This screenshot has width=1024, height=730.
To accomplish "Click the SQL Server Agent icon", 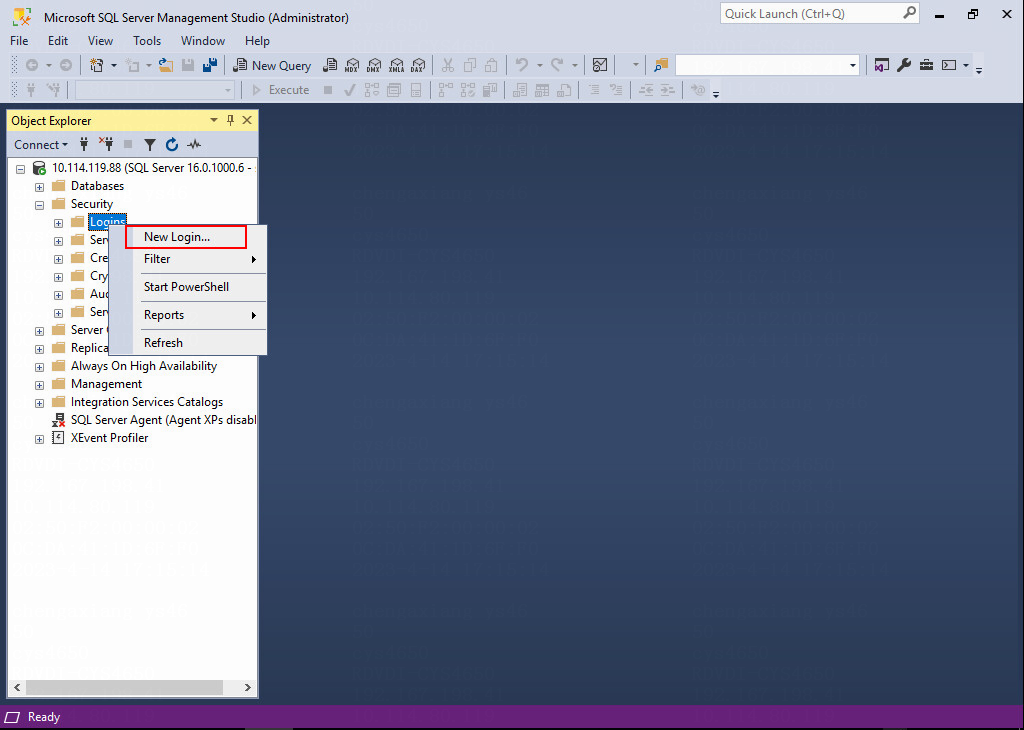I will pos(58,420).
